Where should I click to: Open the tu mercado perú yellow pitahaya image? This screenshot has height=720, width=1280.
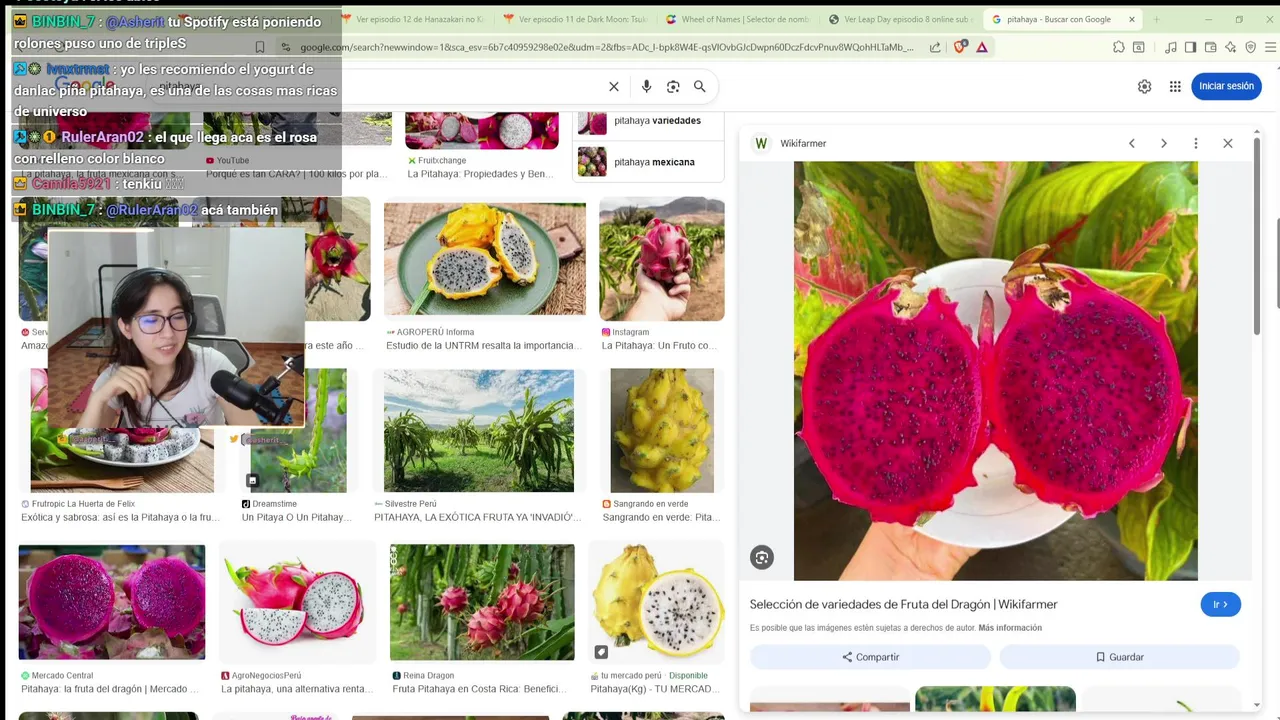(x=656, y=602)
